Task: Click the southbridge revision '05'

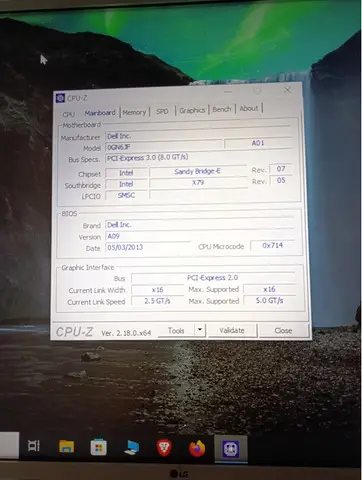Action: pos(281,180)
